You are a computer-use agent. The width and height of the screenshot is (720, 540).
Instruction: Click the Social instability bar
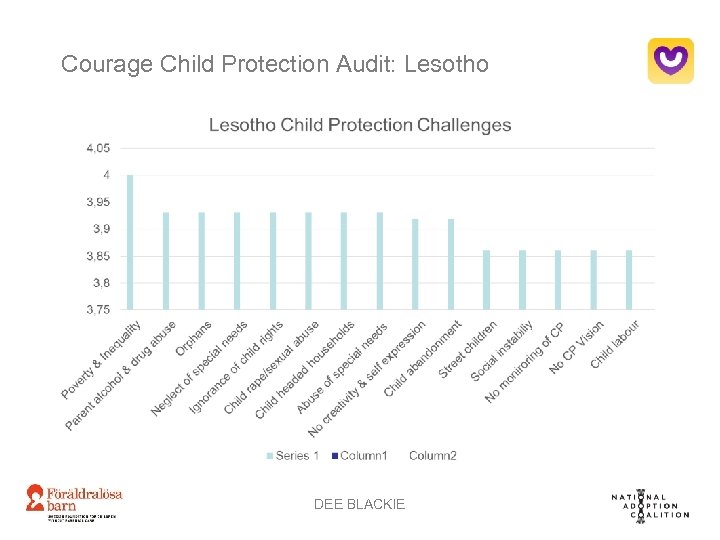pyautogui.click(x=522, y=280)
